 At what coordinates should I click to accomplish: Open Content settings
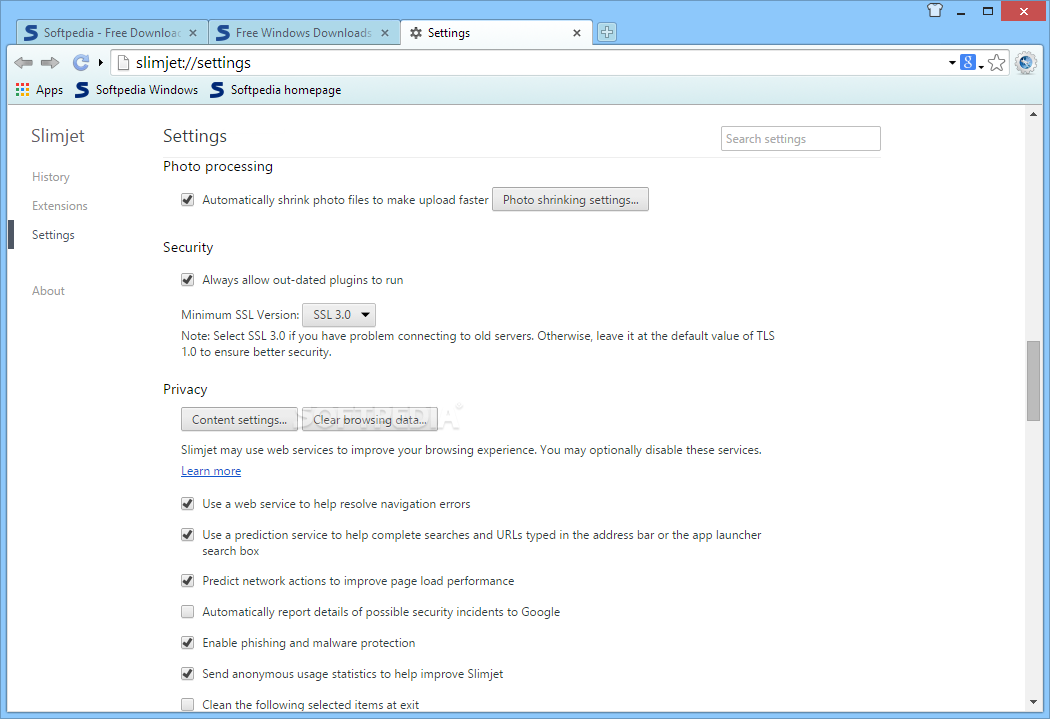239,420
